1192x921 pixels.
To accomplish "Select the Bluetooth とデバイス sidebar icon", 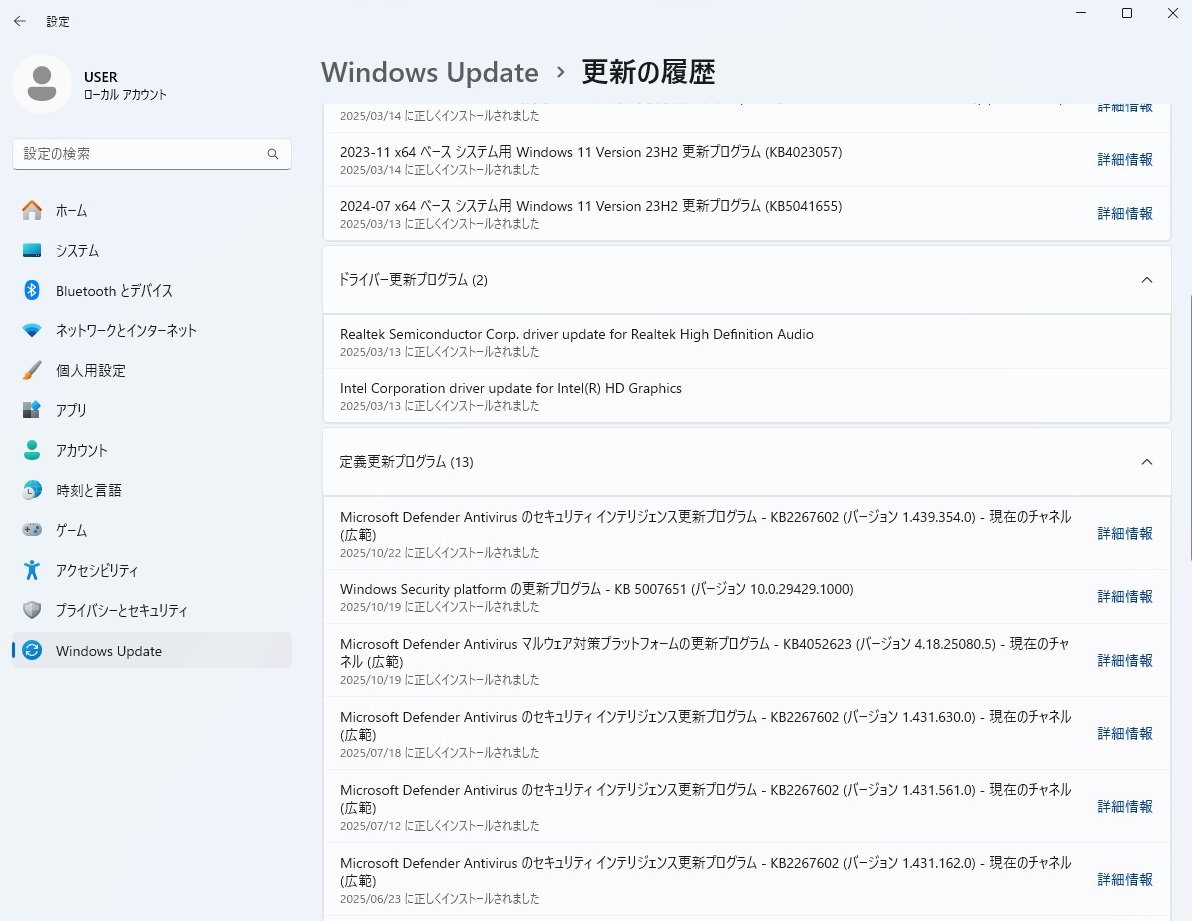I will click(x=32, y=291).
